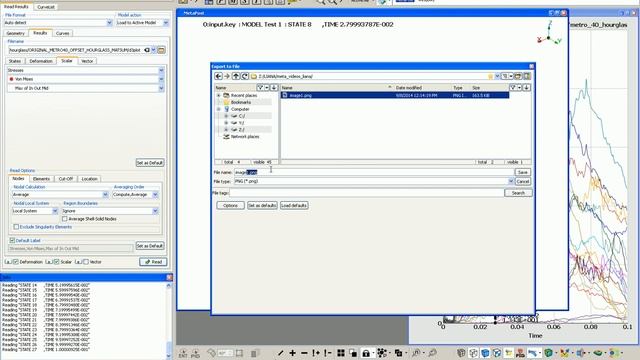
Task: Select wireframe cube view style icon
Action: click(x=473, y=353)
